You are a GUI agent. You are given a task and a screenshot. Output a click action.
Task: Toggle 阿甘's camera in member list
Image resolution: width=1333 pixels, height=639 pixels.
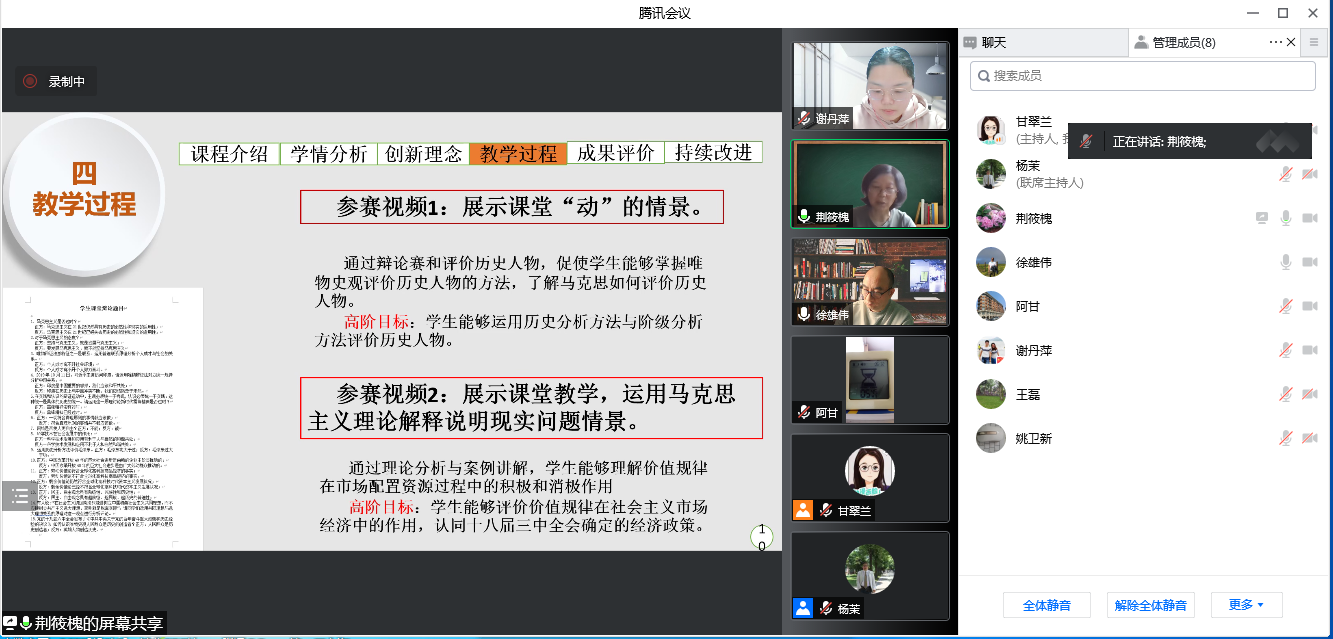(1309, 306)
